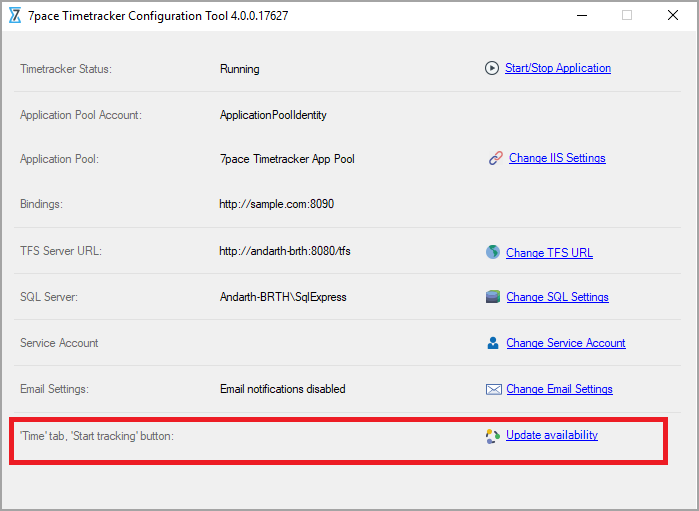Screen dimensions: 699x511
Task: Select the http://sample.com:8090 binding
Action: pos(276,204)
